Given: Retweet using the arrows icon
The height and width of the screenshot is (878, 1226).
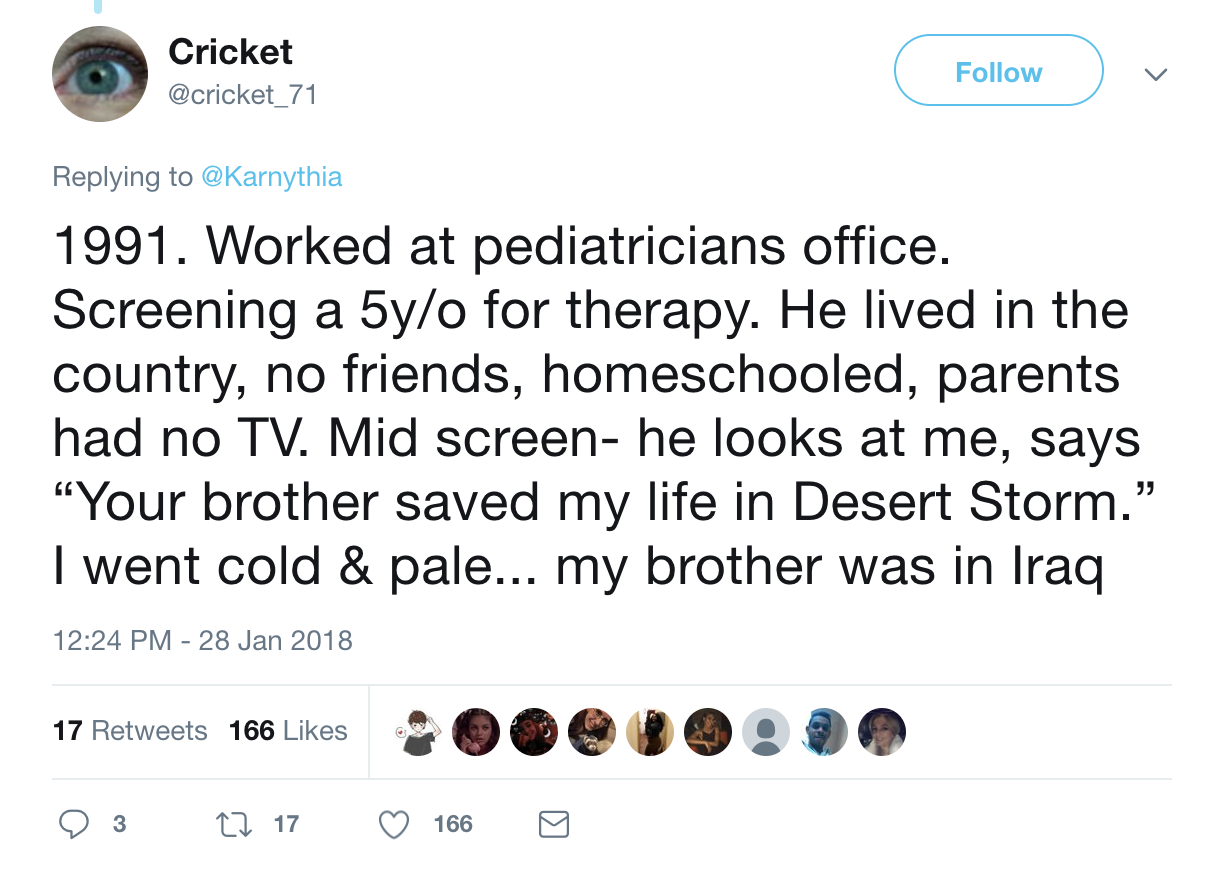Looking at the screenshot, I should [228, 824].
